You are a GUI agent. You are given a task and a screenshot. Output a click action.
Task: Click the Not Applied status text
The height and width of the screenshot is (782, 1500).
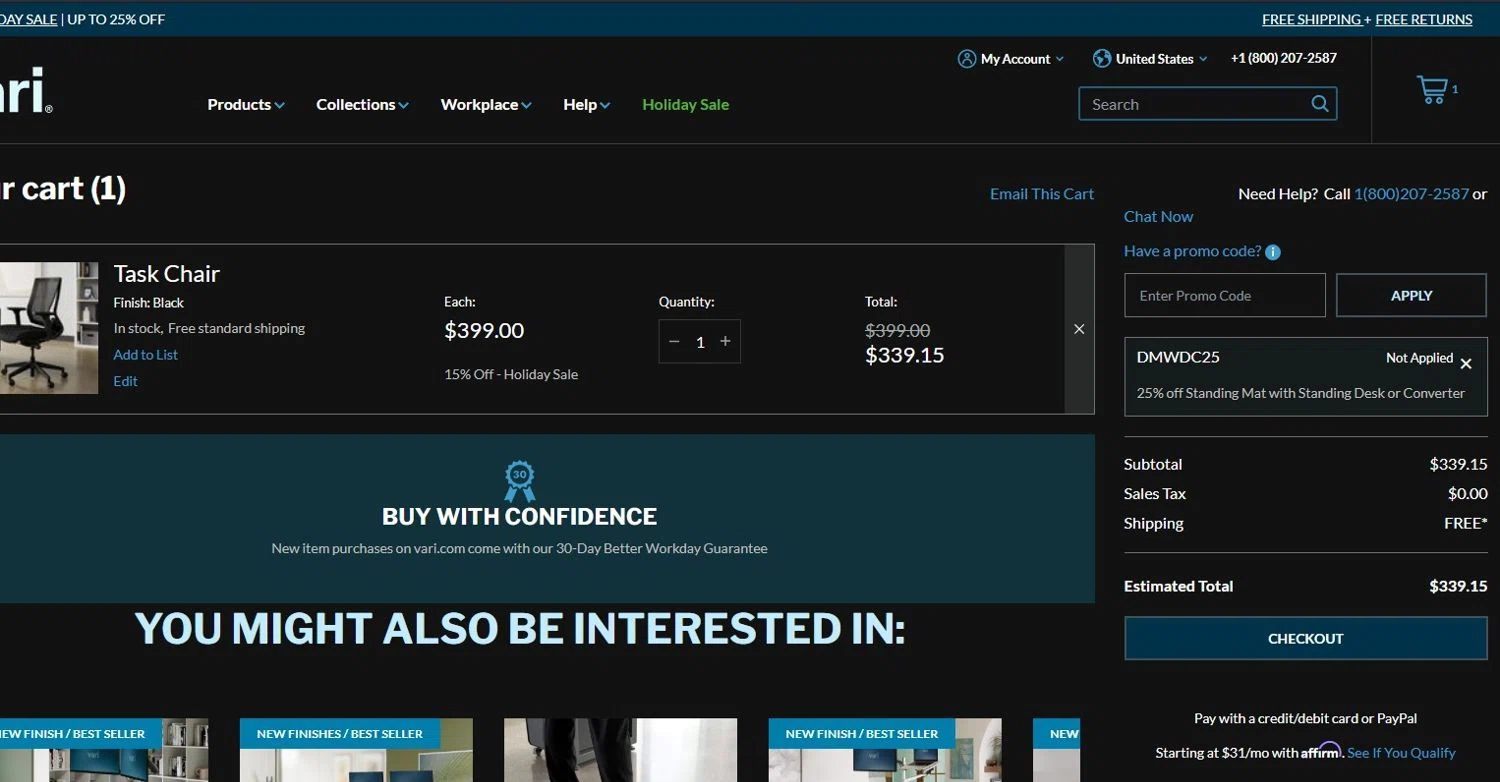(1419, 358)
